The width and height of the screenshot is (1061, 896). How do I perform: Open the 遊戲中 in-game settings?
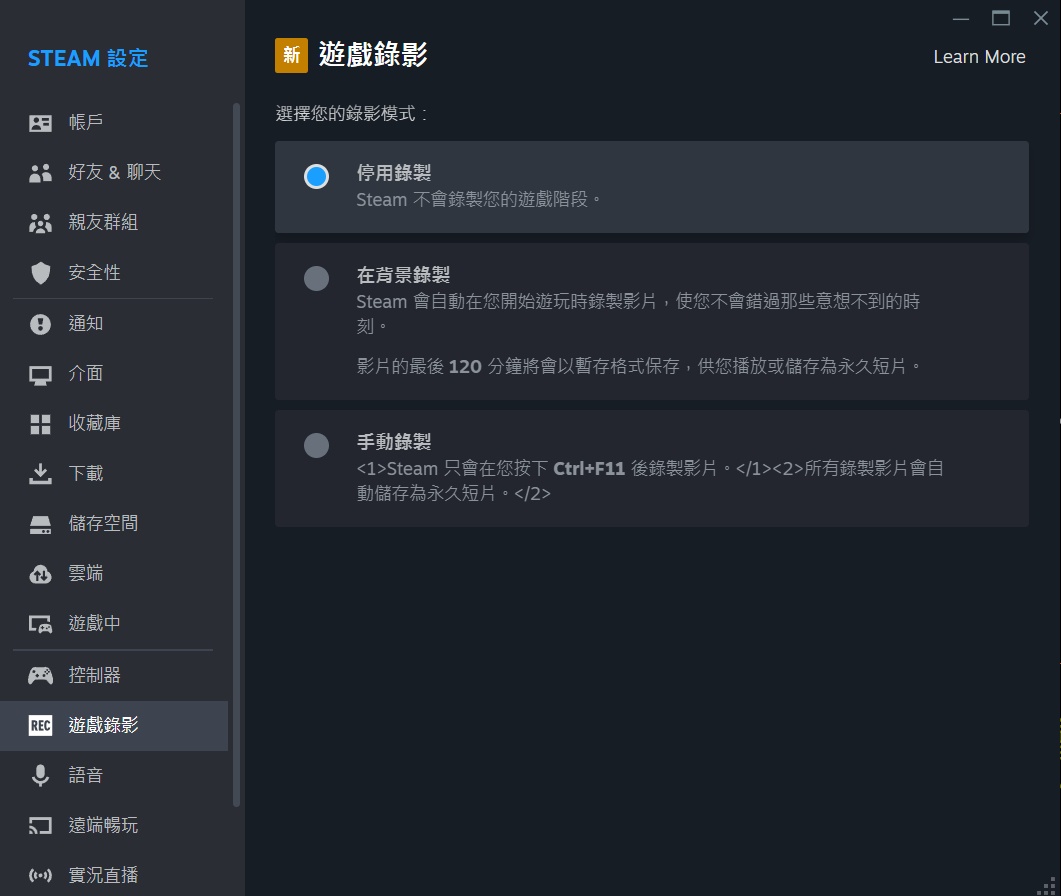pyautogui.click(x=94, y=624)
